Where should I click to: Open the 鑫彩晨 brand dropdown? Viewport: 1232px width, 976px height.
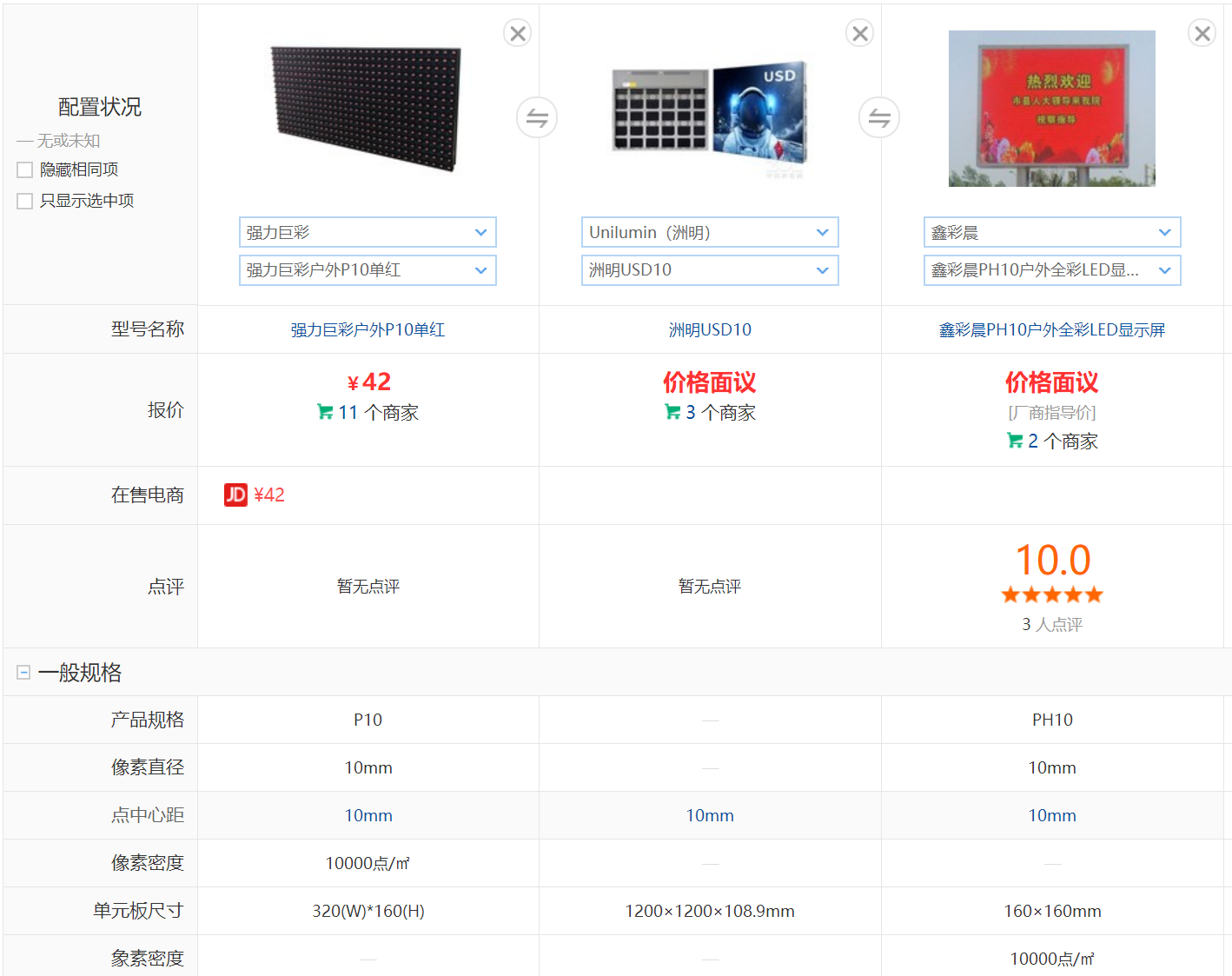(1052, 233)
